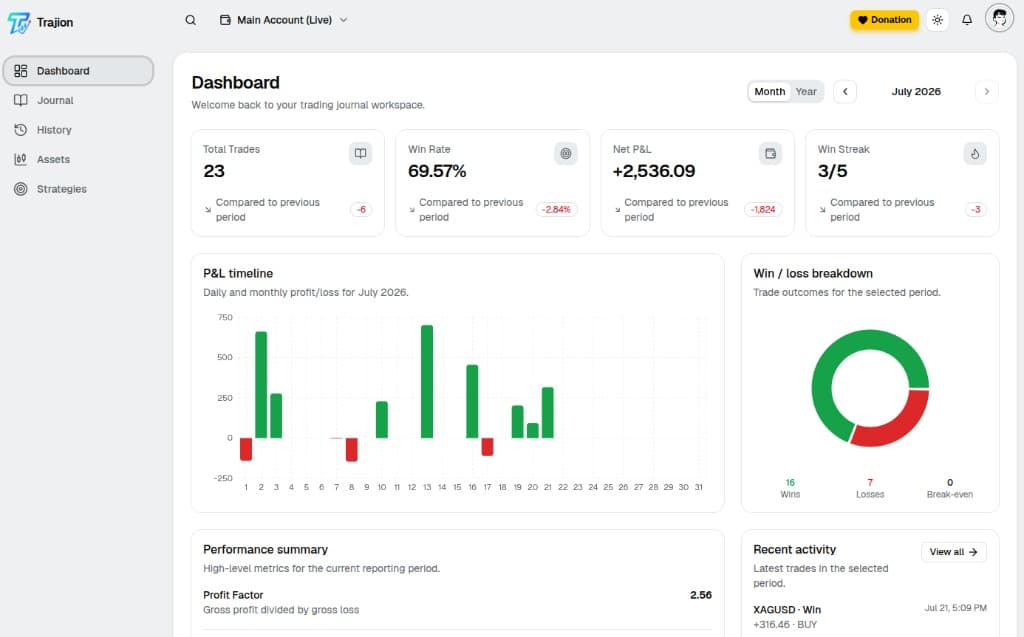The height and width of the screenshot is (637, 1024).
Task: Click the Dashboard grid icon
Action: pos(21,71)
